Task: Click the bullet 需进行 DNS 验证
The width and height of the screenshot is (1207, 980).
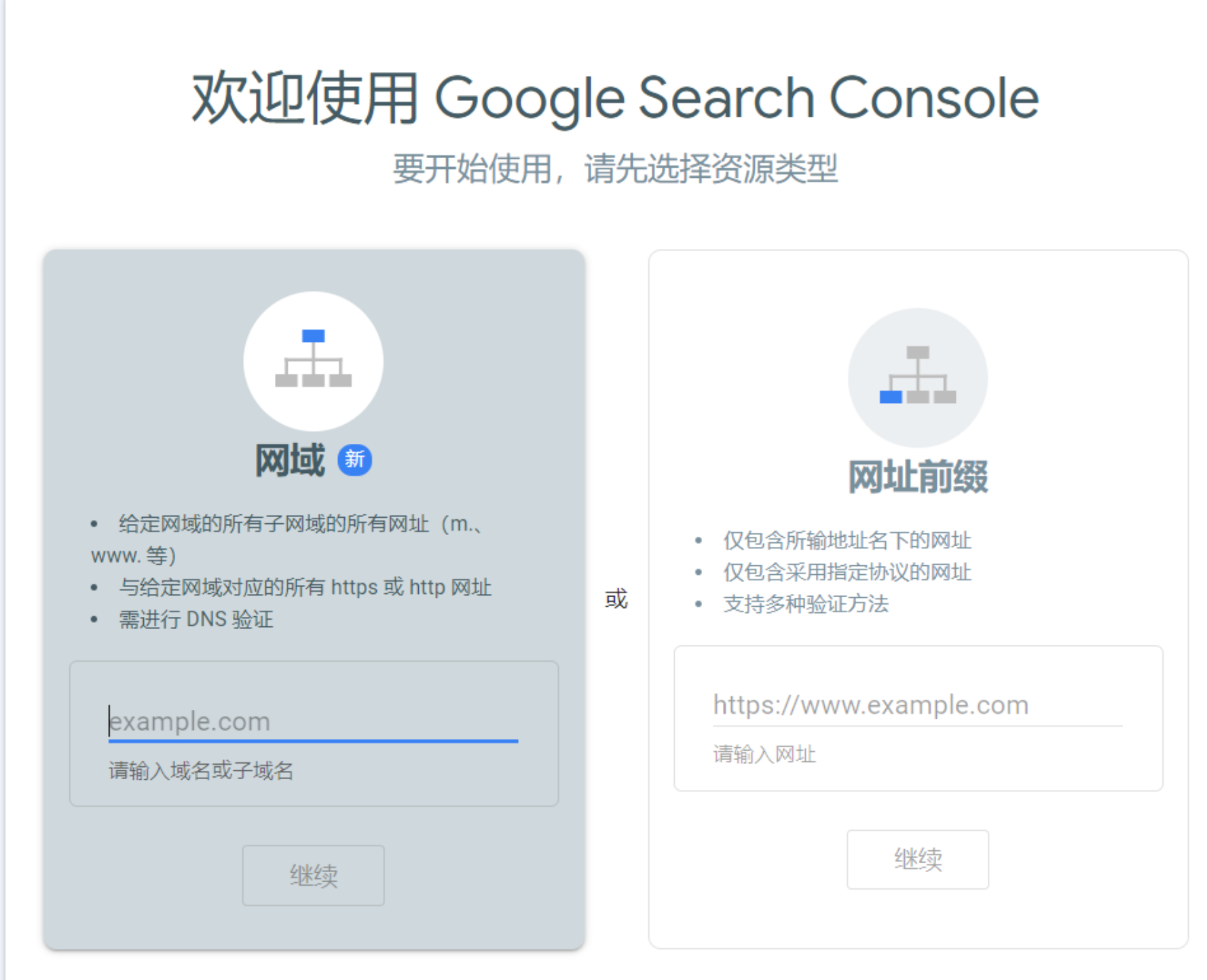Action: pos(196,619)
